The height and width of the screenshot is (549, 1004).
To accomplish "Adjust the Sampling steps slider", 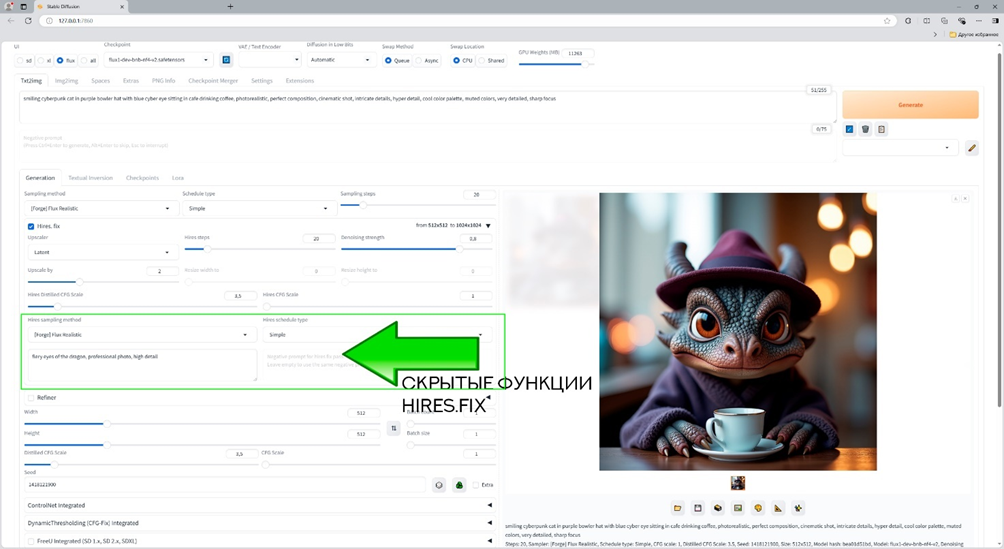I will (417, 205).
